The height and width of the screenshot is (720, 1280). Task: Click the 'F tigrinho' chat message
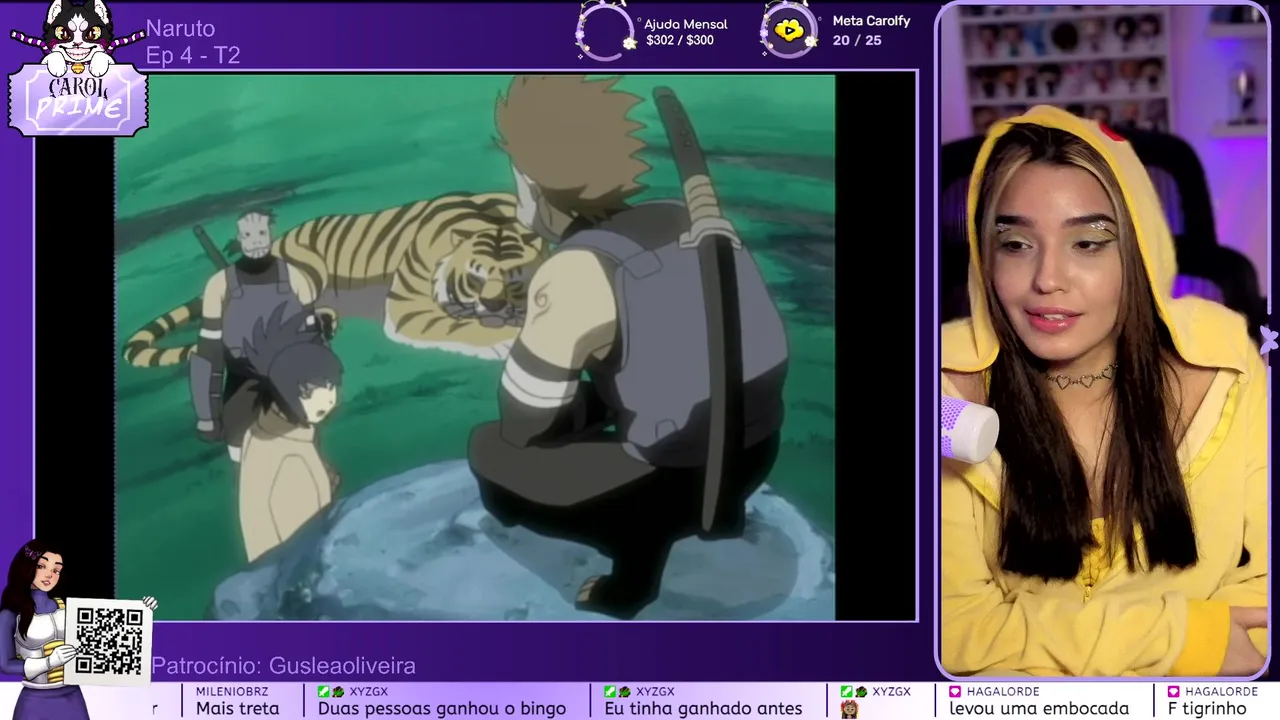[x=1207, y=709]
